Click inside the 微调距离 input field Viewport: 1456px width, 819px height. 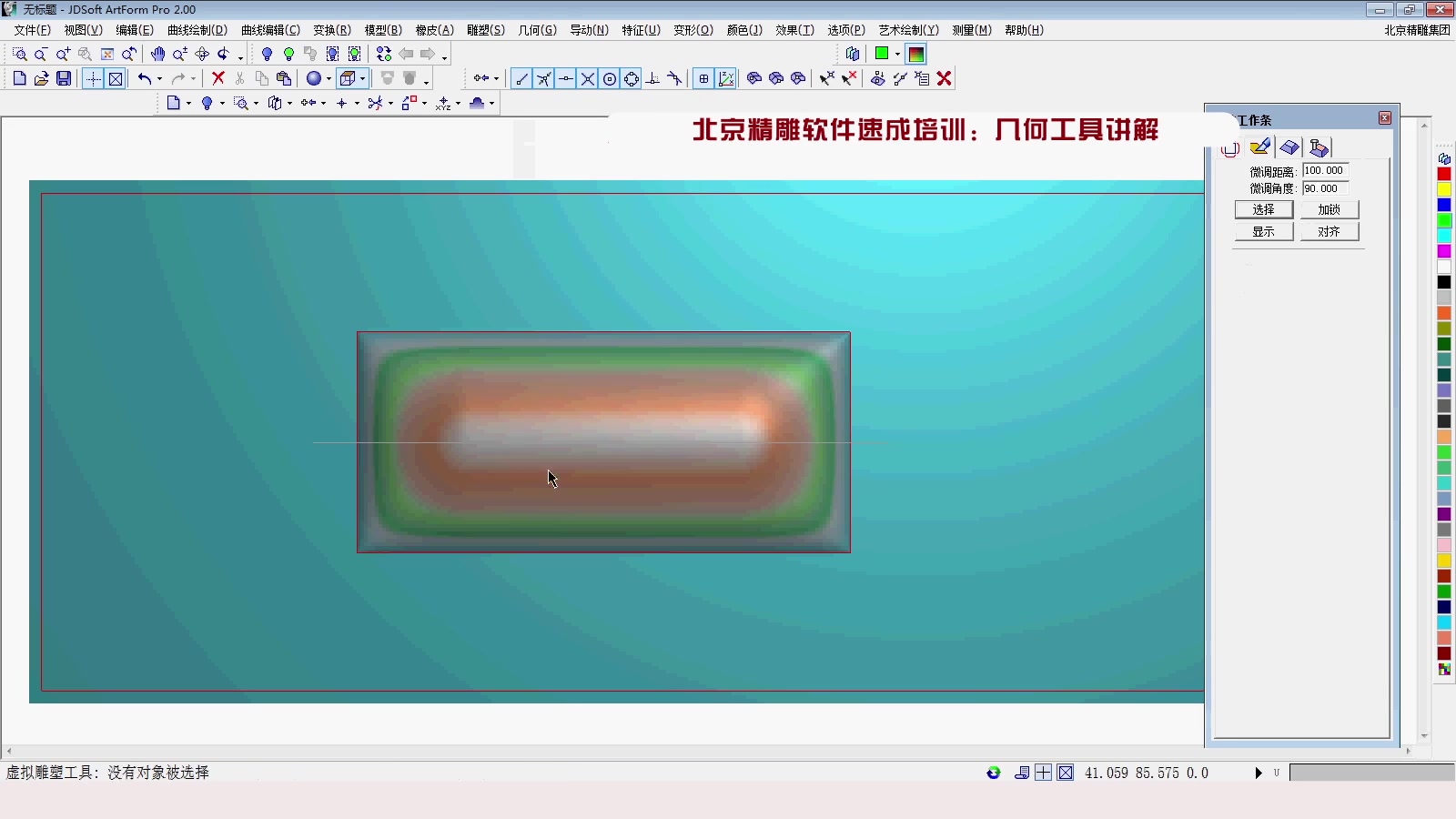pos(1325,170)
